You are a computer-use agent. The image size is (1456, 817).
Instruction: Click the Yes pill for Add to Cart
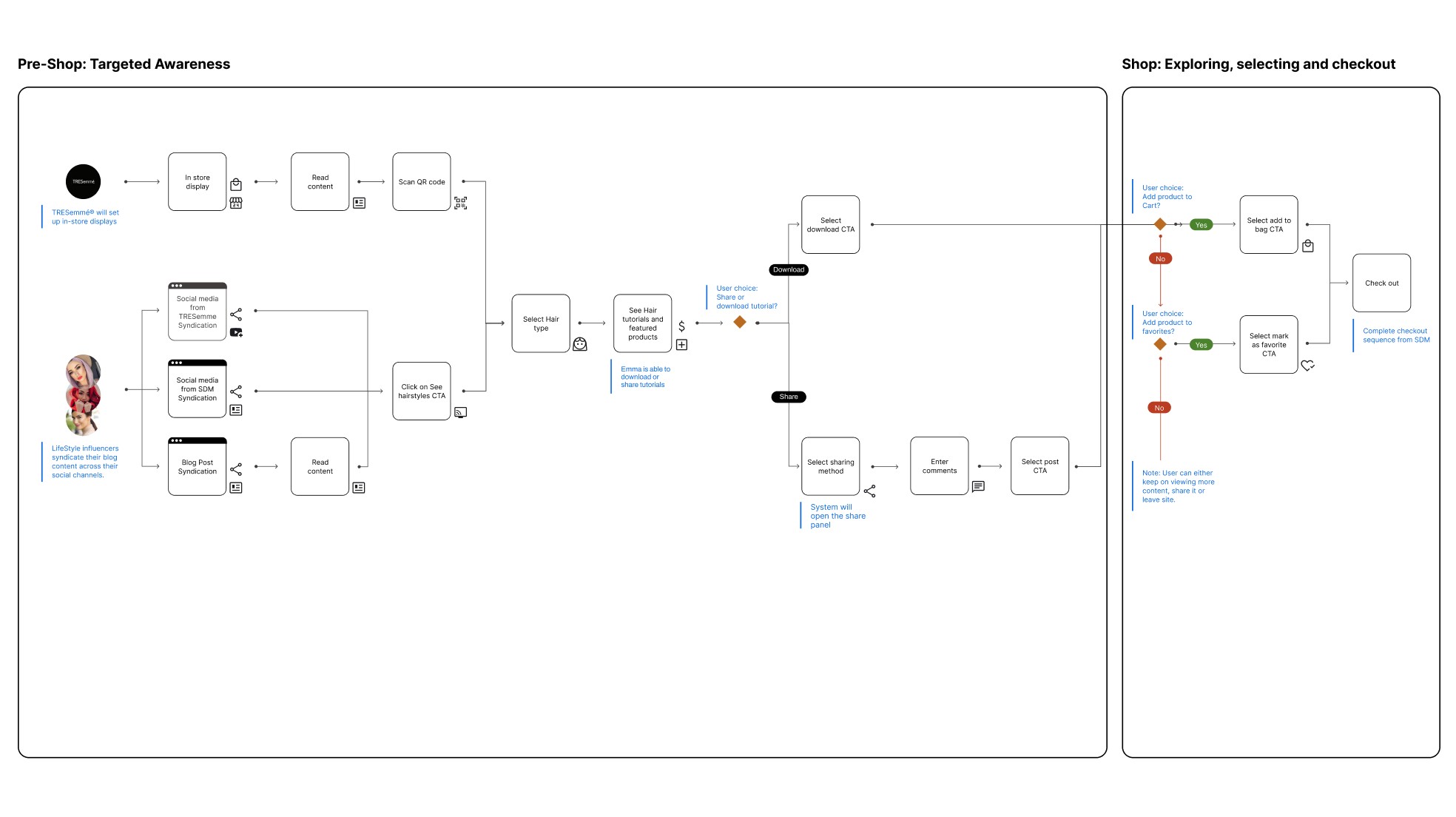pos(1201,225)
